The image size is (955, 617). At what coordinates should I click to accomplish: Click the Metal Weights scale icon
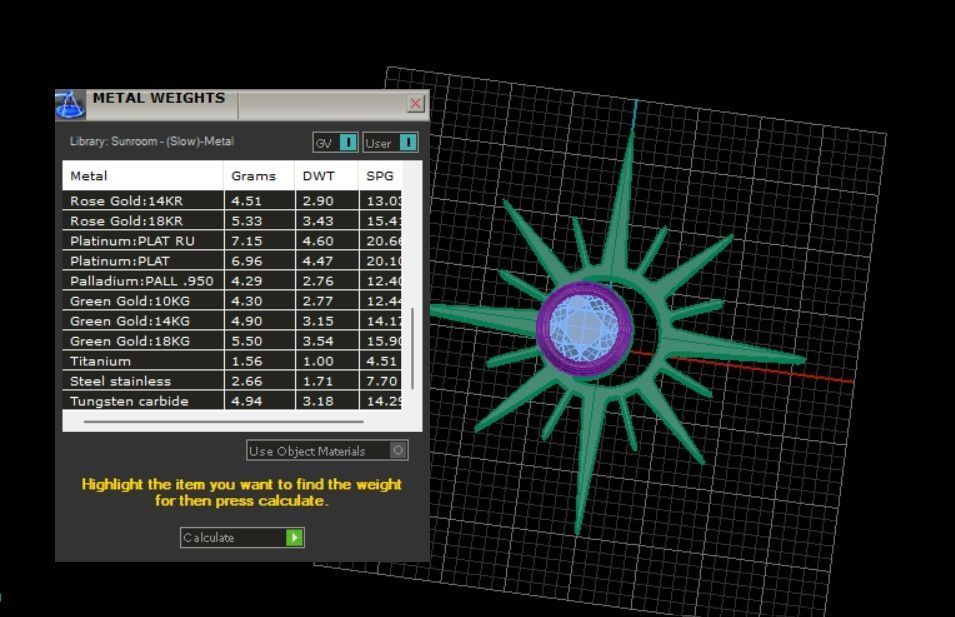tap(70, 104)
